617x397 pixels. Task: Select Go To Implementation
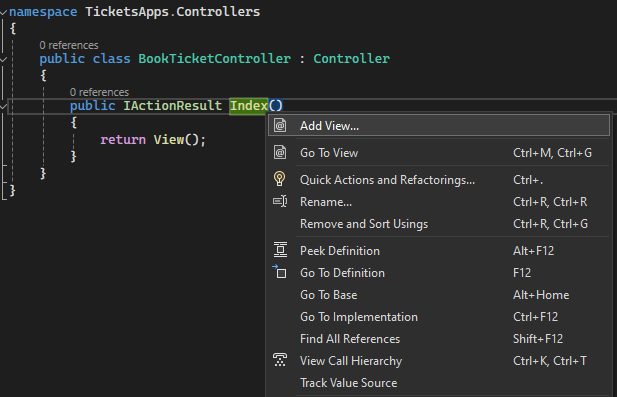tap(439, 317)
